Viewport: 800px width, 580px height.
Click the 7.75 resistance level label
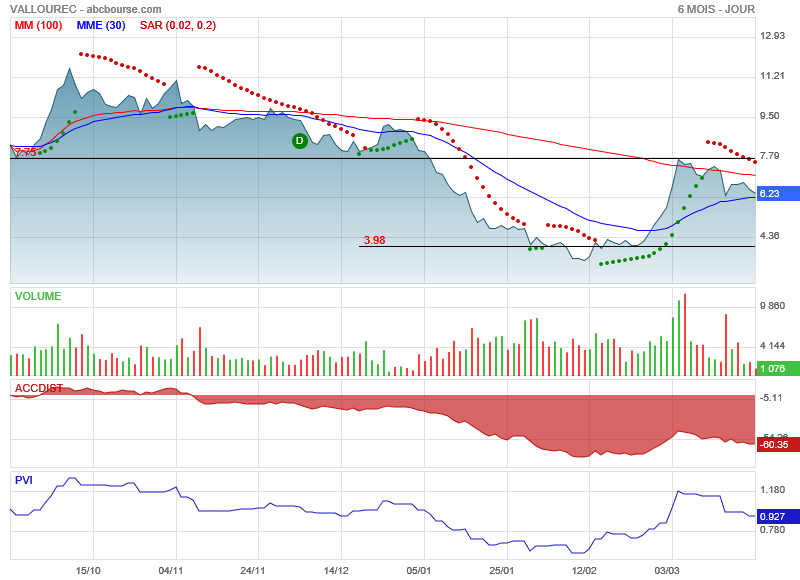click(x=25, y=152)
